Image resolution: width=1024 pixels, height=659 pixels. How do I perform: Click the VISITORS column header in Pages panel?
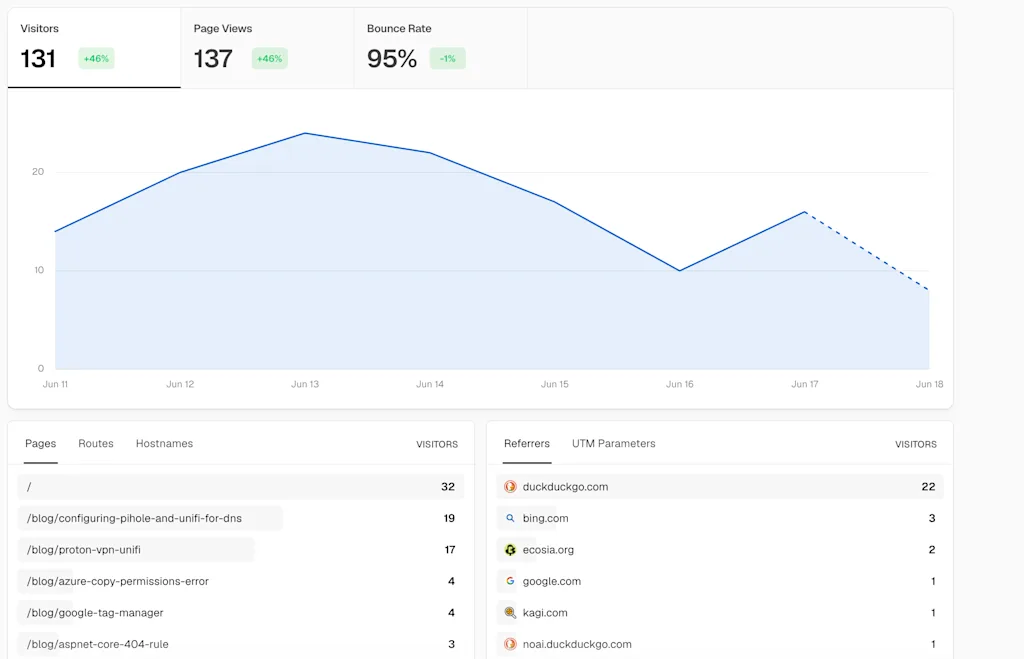437,444
